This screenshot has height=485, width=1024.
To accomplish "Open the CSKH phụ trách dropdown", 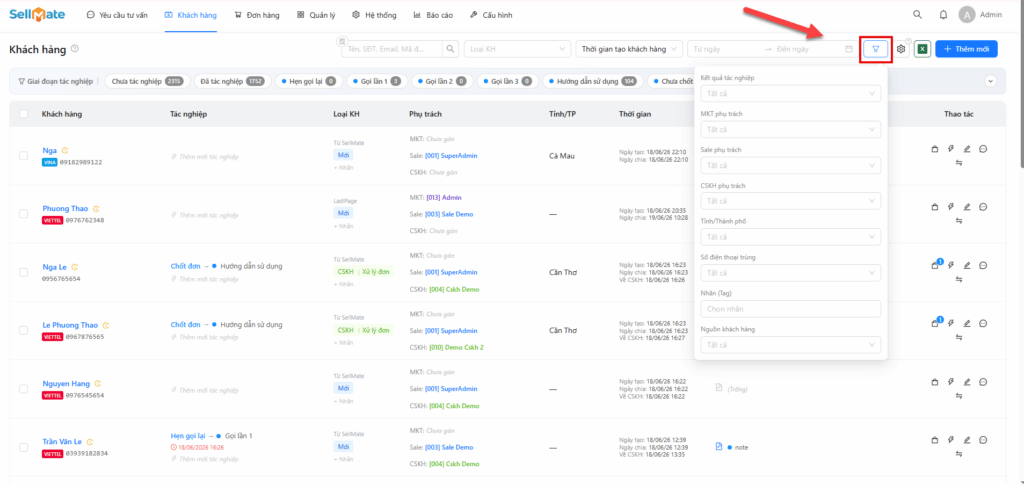I will click(790, 201).
